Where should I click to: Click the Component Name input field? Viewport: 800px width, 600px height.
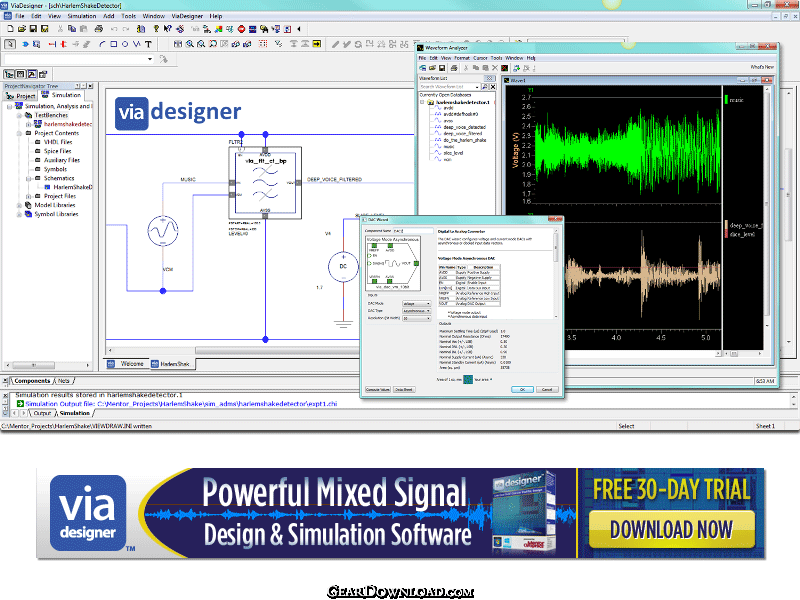click(x=413, y=231)
